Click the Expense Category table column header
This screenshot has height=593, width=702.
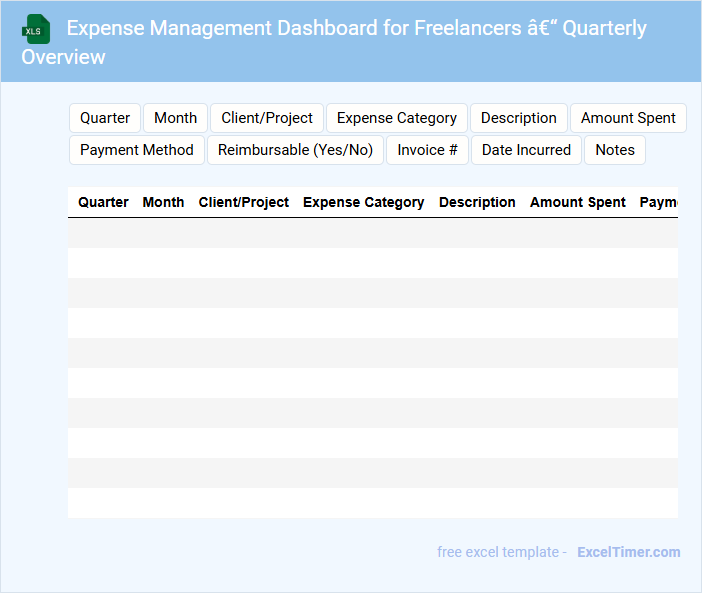point(363,202)
